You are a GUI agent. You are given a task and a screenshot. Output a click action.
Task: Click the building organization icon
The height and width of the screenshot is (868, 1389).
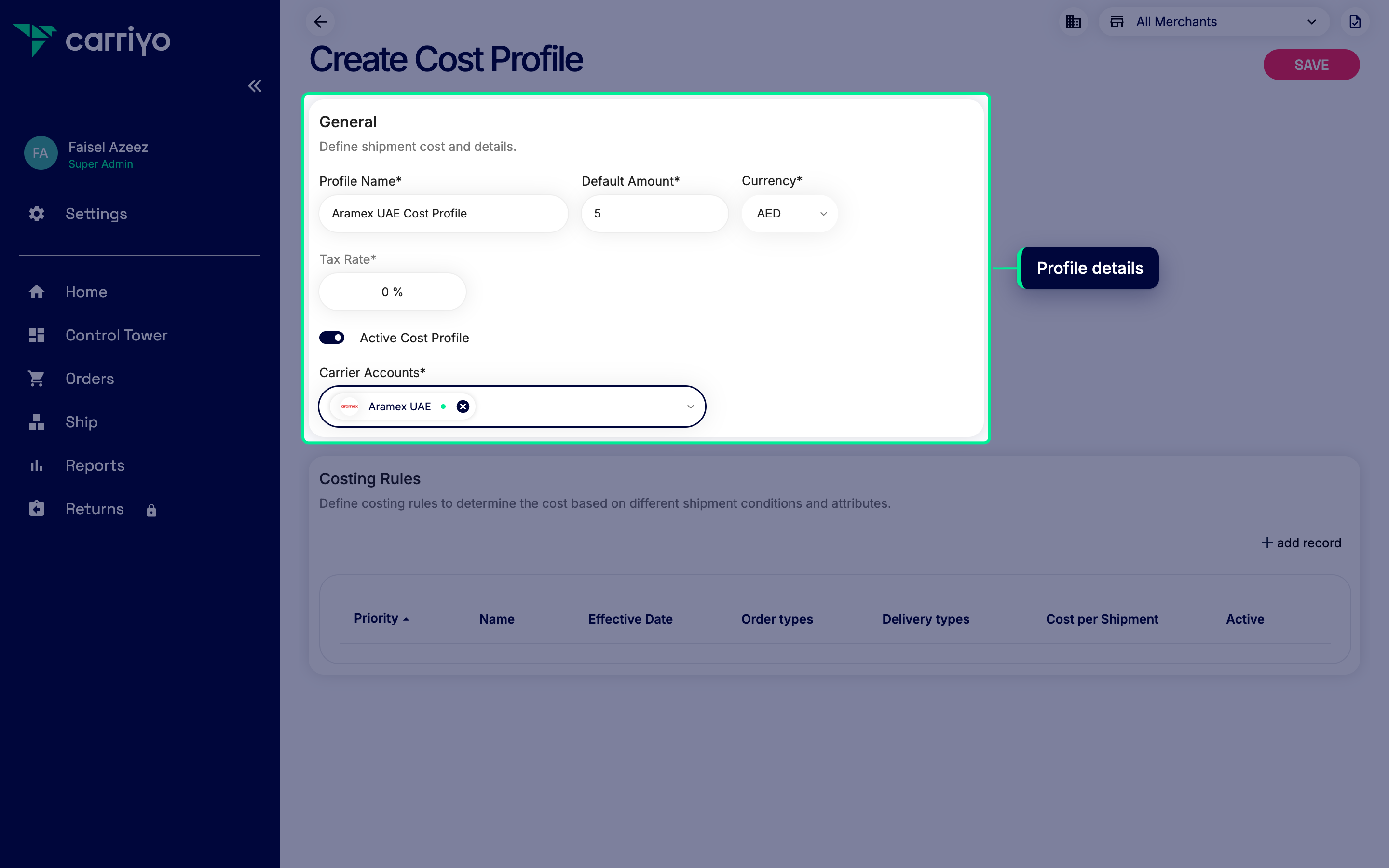1073,22
